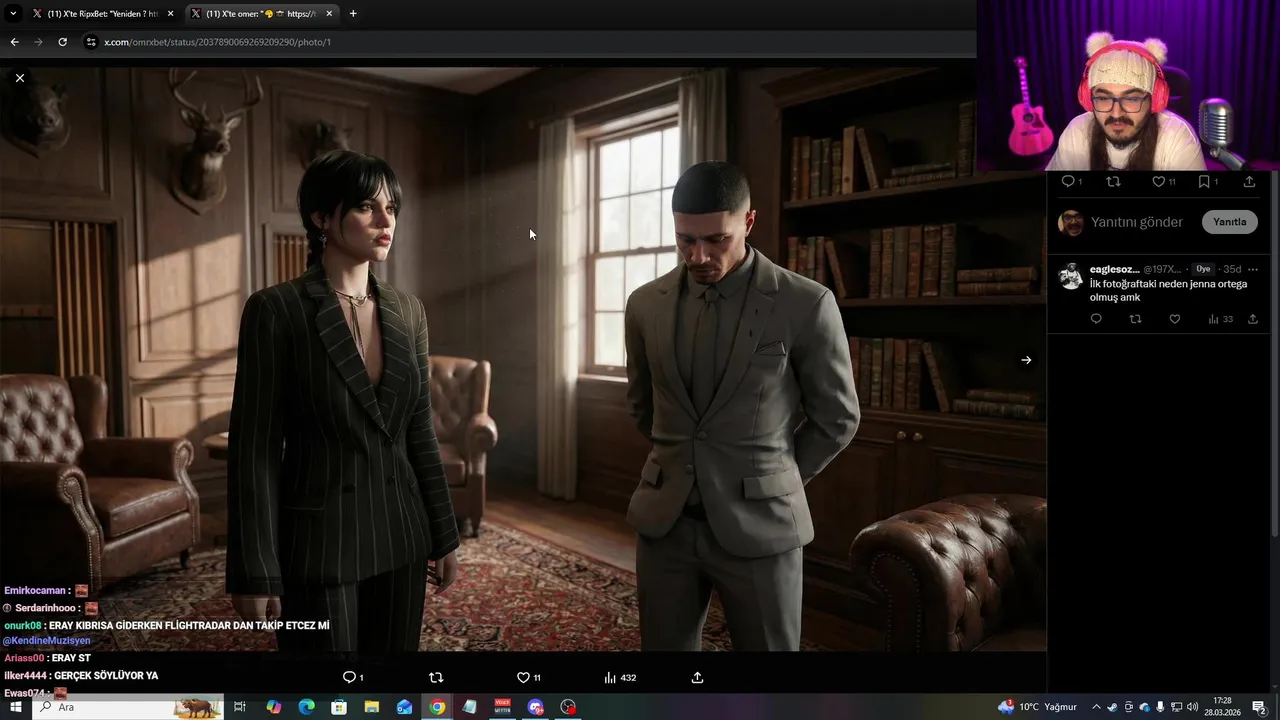
Task: View site information icon in address bar
Action: pyautogui.click(x=91, y=42)
